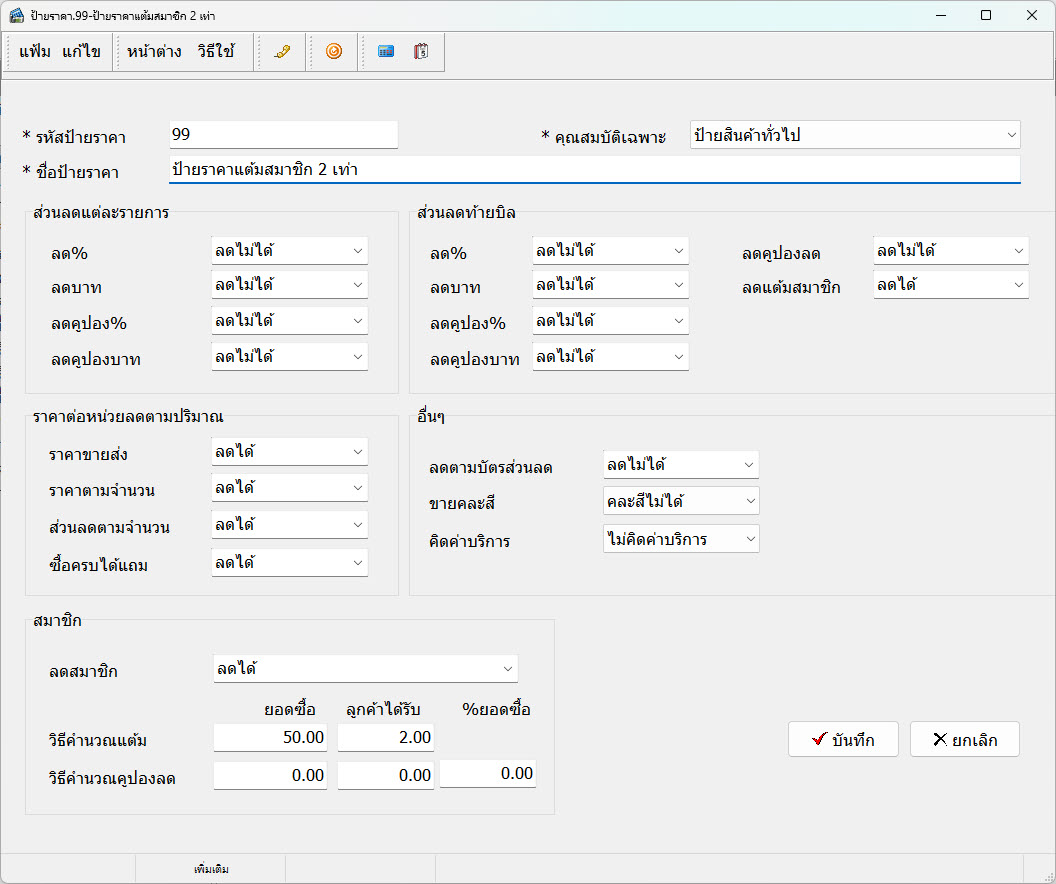Click the บันทึก save button

pyautogui.click(x=843, y=740)
